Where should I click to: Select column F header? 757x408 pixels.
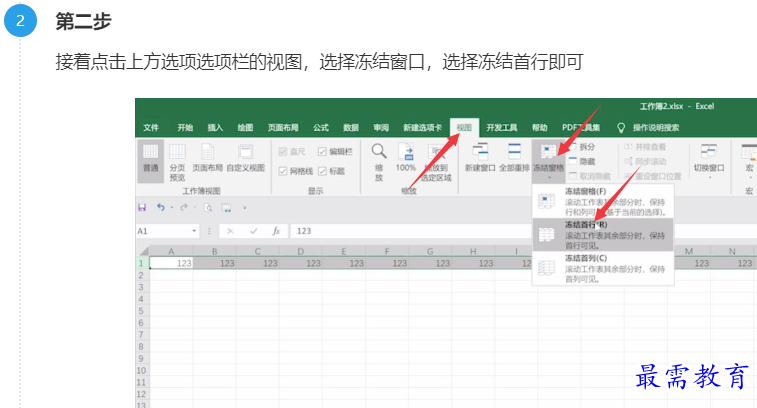tap(387, 251)
